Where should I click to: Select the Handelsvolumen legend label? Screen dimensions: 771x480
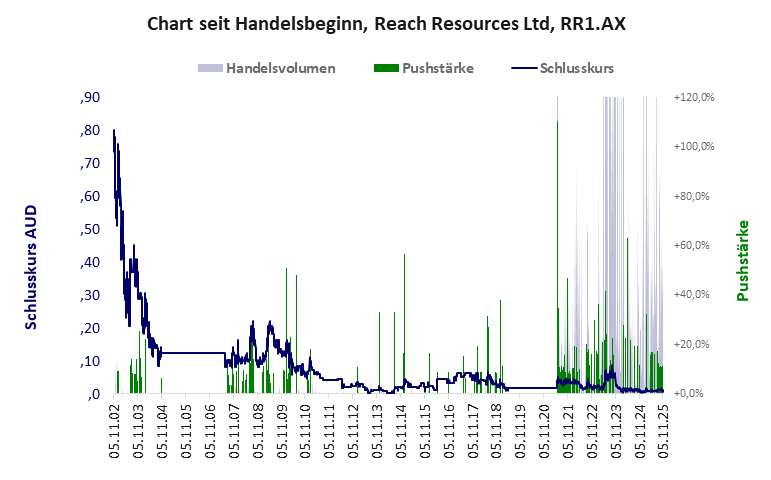pos(280,69)
